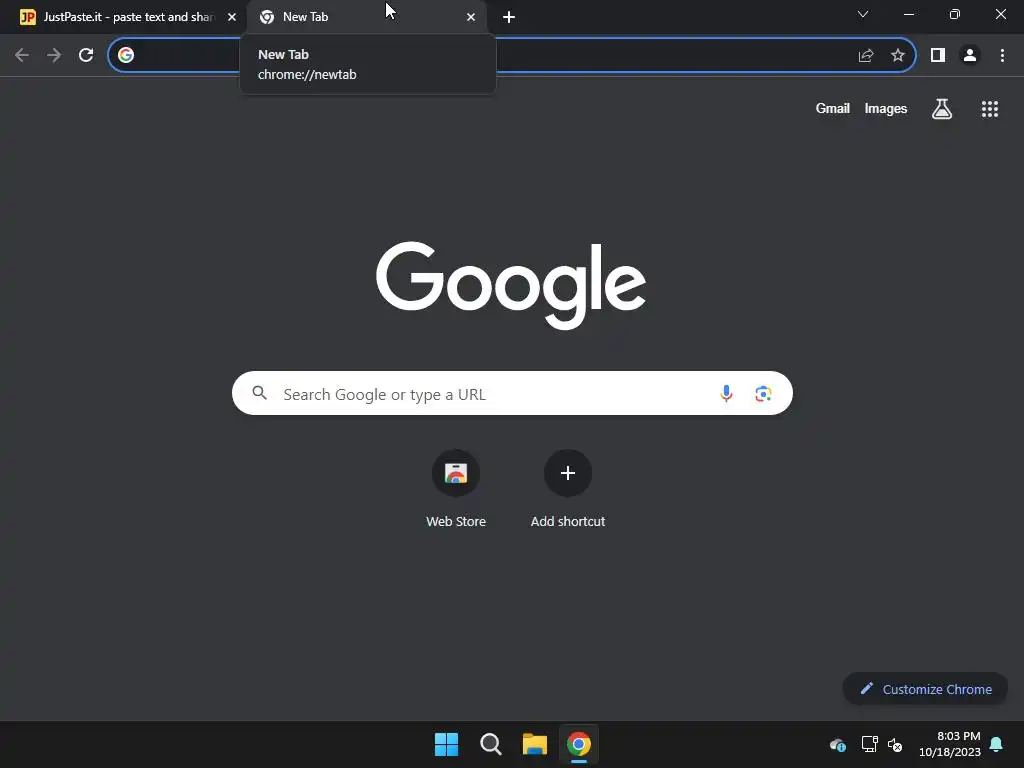Open Images link
The height and width of the screenshot is (768, 1024).
tap(886, 108)
